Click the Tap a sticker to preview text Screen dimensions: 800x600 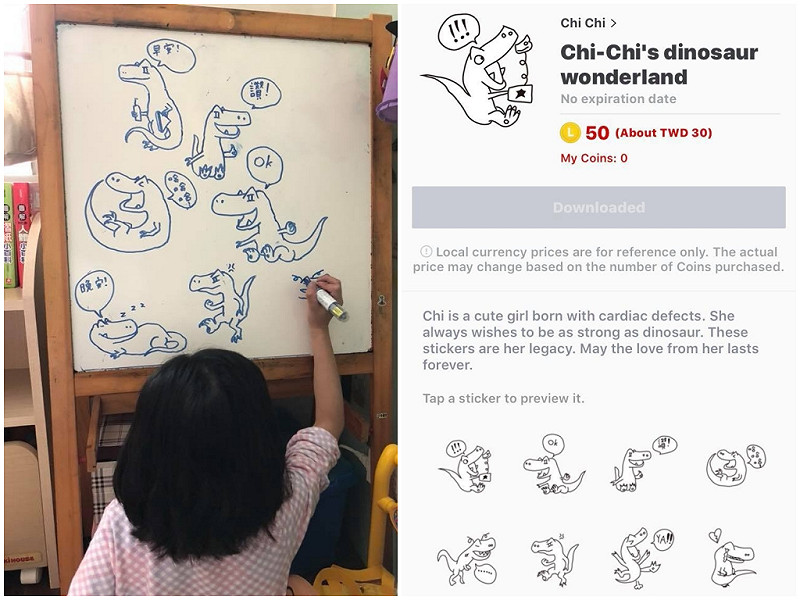tap(503, 398)
